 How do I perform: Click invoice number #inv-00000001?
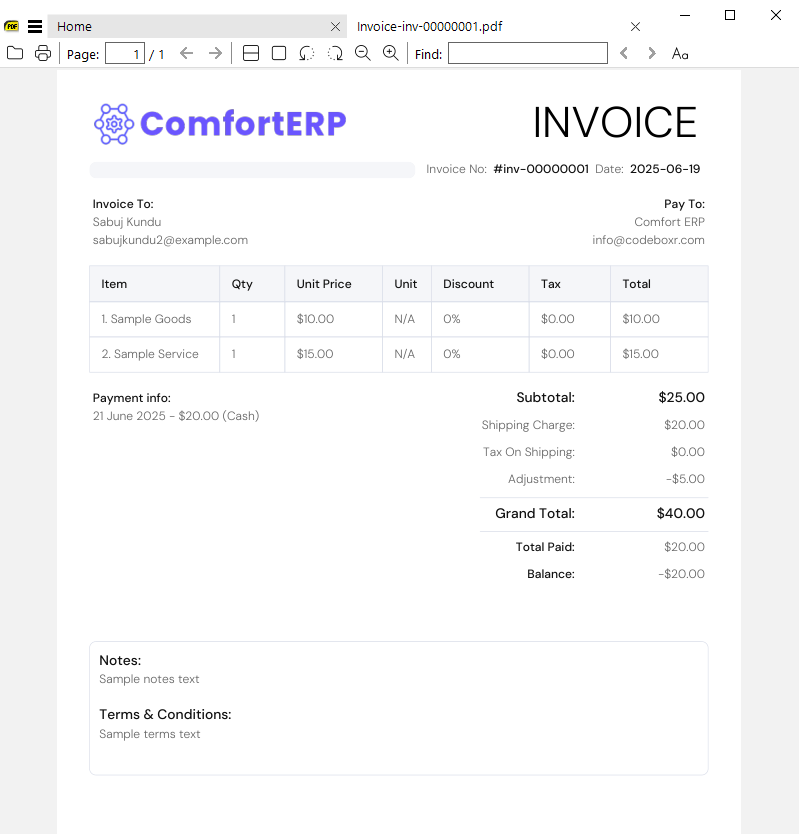coord(541,169)
